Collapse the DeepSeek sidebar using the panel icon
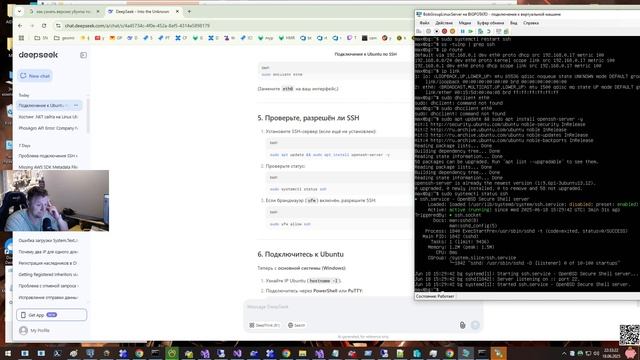The width and height of the screenshot is (640, 360). click(83, 55)
